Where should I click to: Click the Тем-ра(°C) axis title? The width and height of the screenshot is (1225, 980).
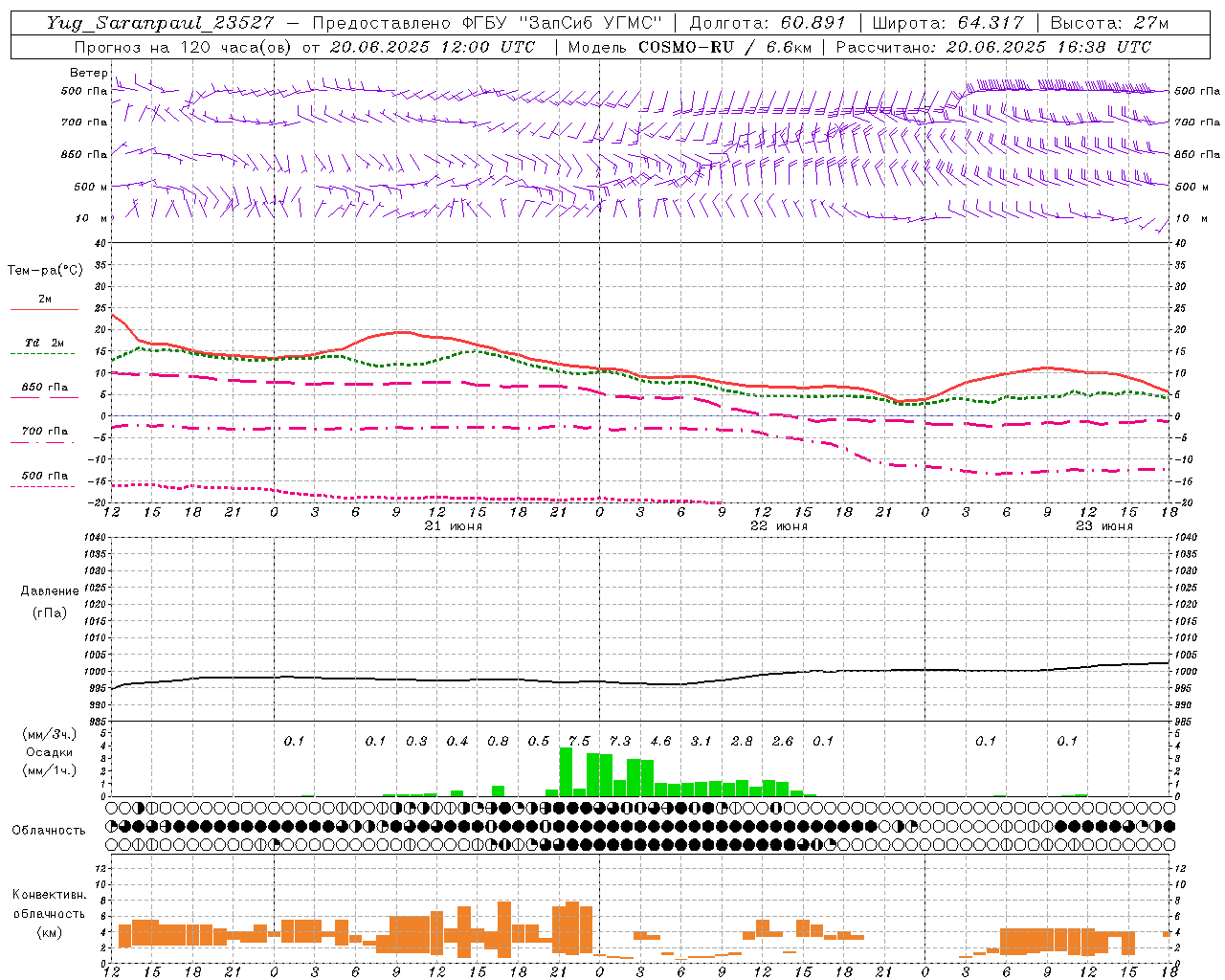[x=45, y=271]
